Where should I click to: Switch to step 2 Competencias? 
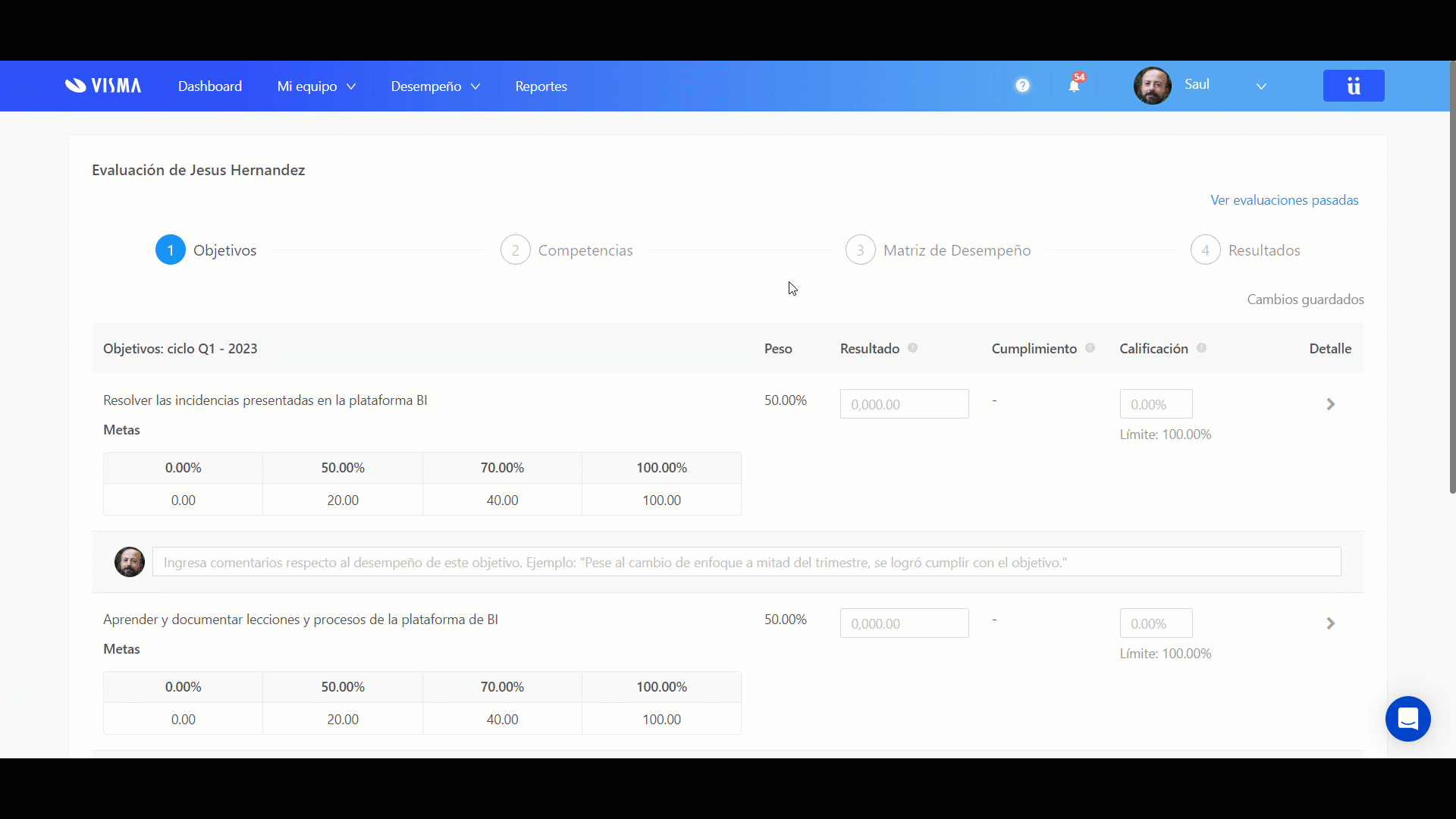566,250
